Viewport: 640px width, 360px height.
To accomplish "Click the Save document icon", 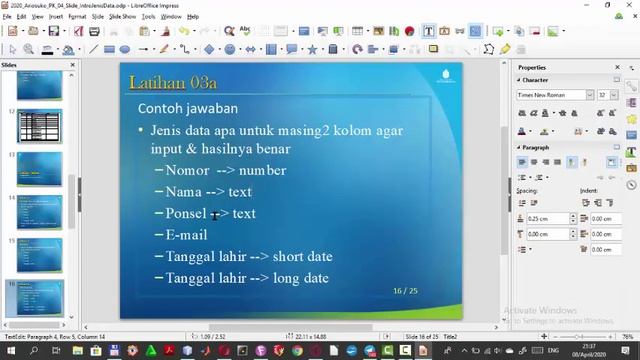I will coord(53,31).
